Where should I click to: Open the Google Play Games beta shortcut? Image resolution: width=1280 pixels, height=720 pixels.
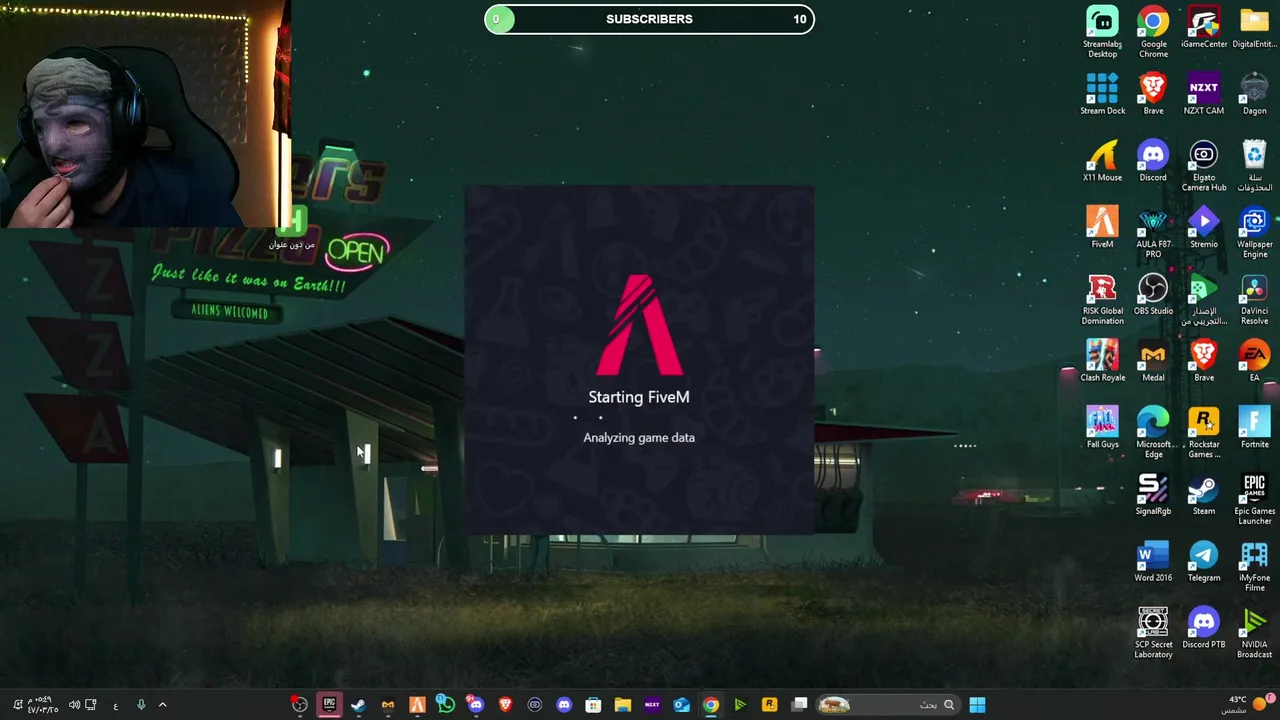coord(1204,299)
